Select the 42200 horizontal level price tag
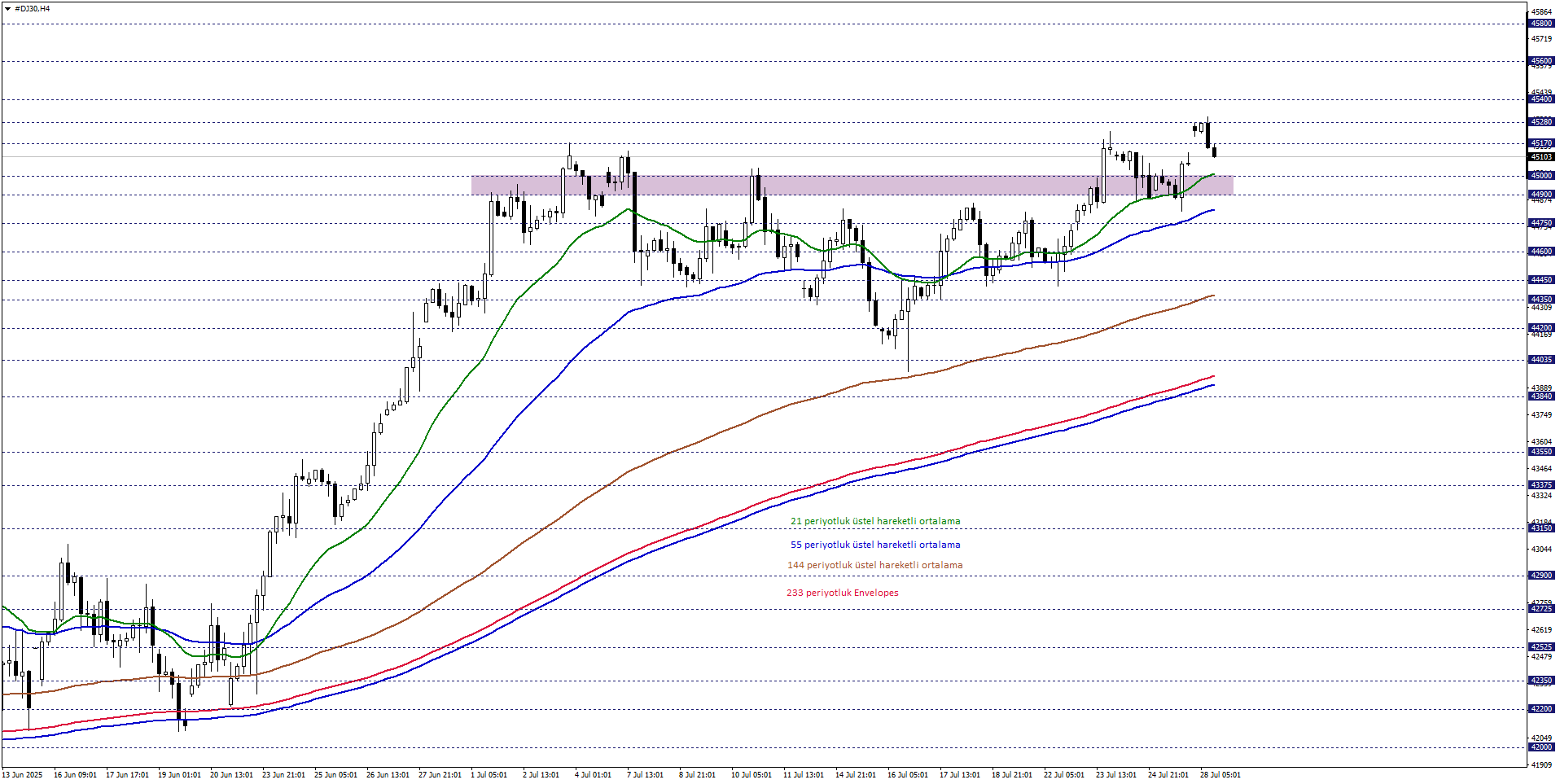Screen dimensions: 1560x784 1542,709
